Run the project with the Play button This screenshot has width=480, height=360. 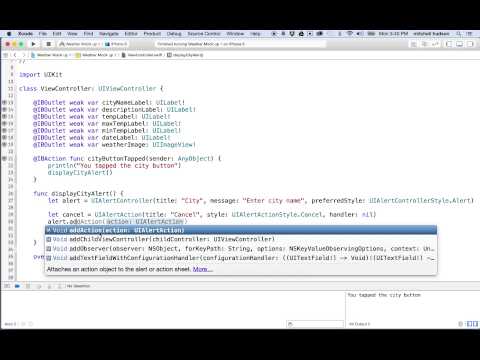click(x=33, y=44)
